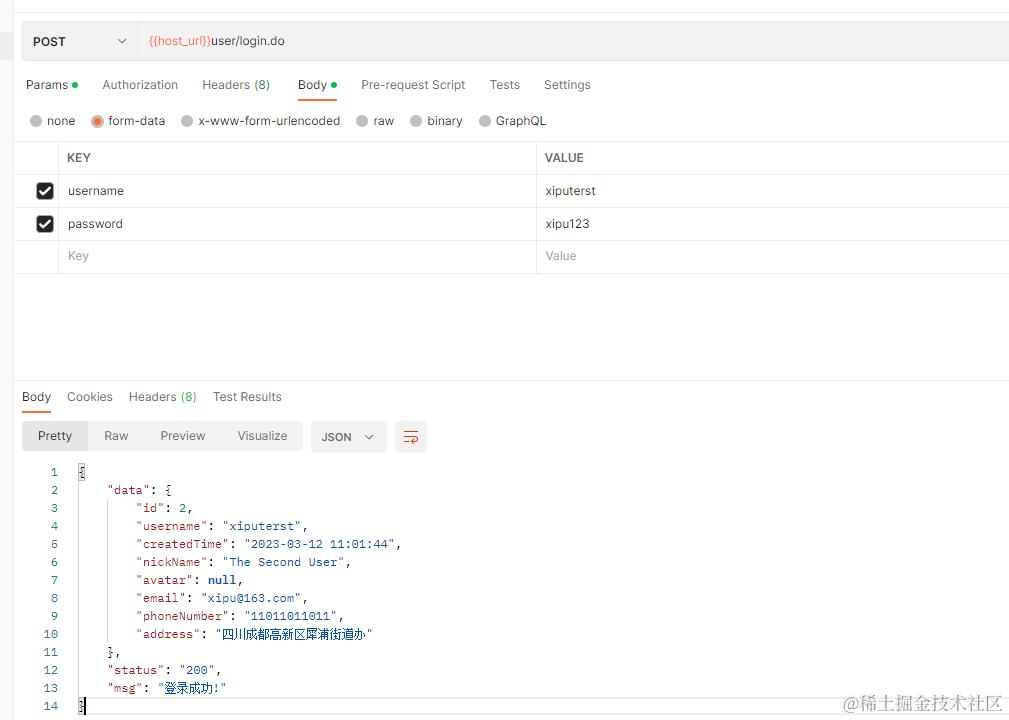Click the "email" line in response
This screenshot has width=1009, height=720.
pyautogui.click(x=222, y=598)
